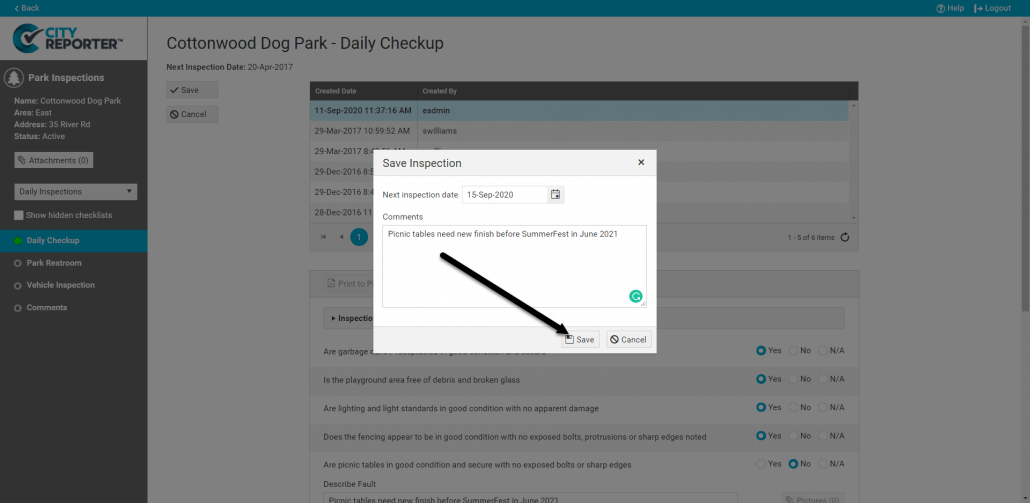This screenshot has width=1030, height=503.
Task: Open the Park Restroom checklist
Action: pos(54,263)
